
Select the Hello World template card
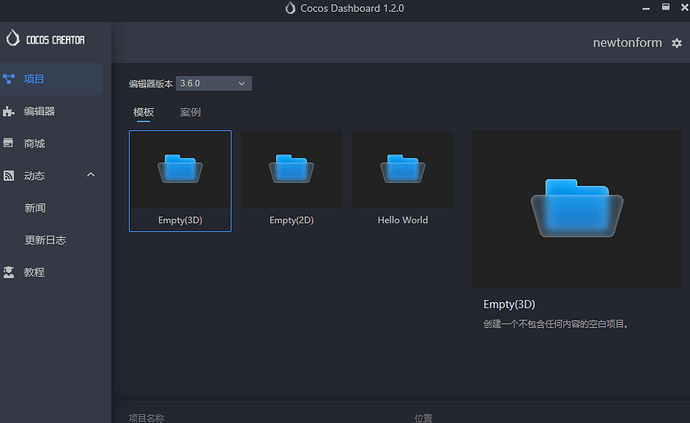click(x=403, y=180)
